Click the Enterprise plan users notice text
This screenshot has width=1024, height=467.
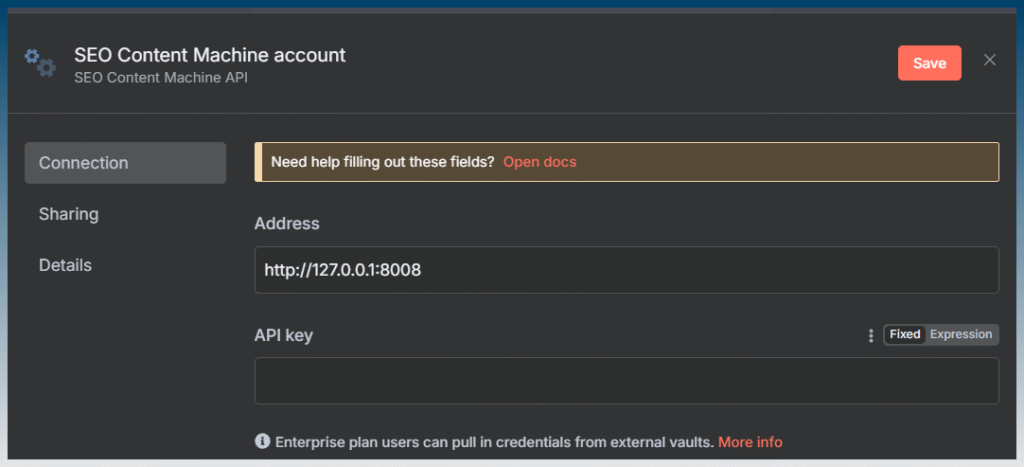[x=494, y=442]
